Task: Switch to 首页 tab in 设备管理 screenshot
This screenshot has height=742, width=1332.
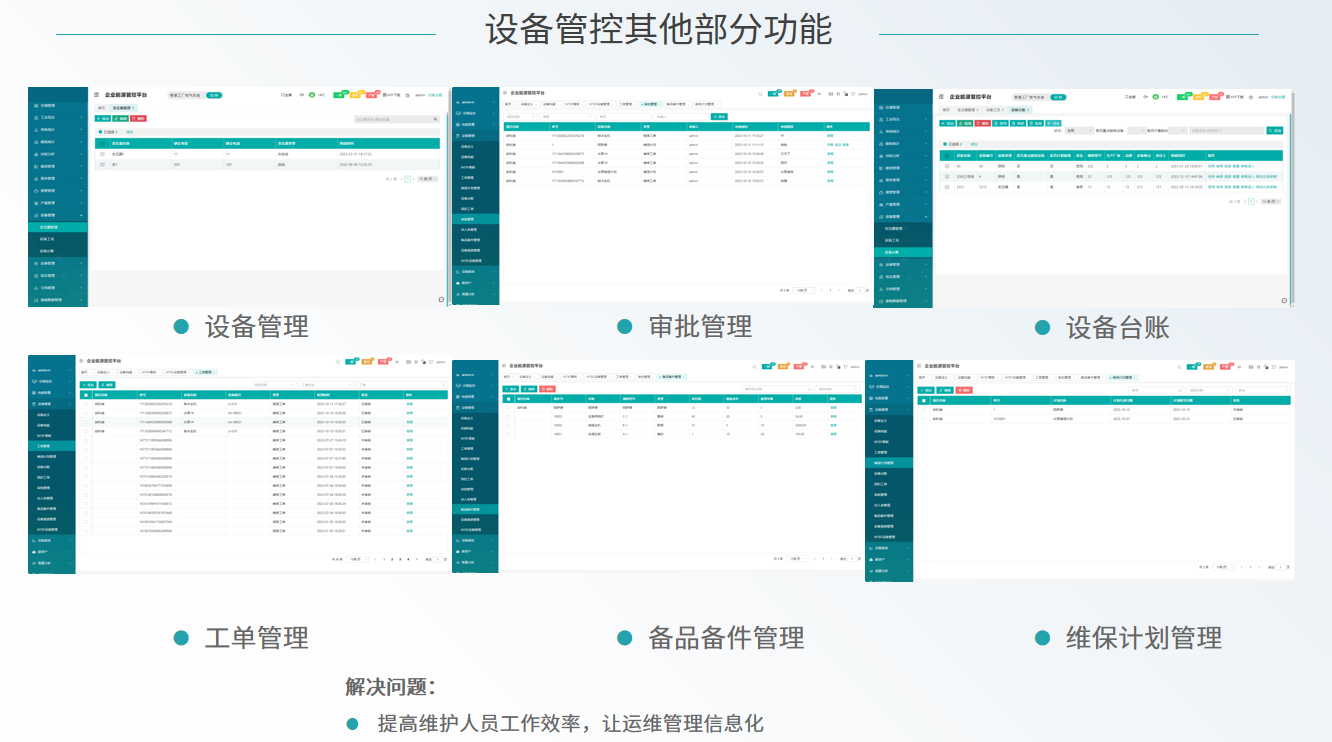Action: point(101,107)
